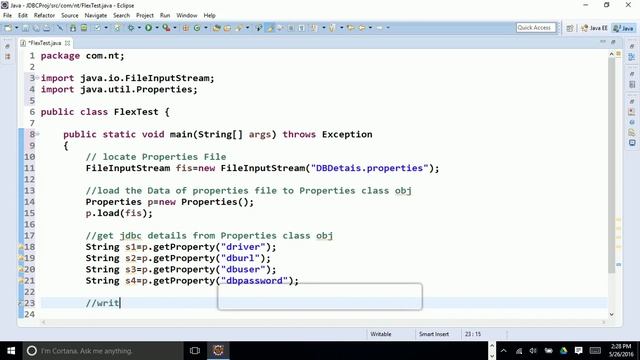Click the Debug bug icon

click(x=131, y=28)
